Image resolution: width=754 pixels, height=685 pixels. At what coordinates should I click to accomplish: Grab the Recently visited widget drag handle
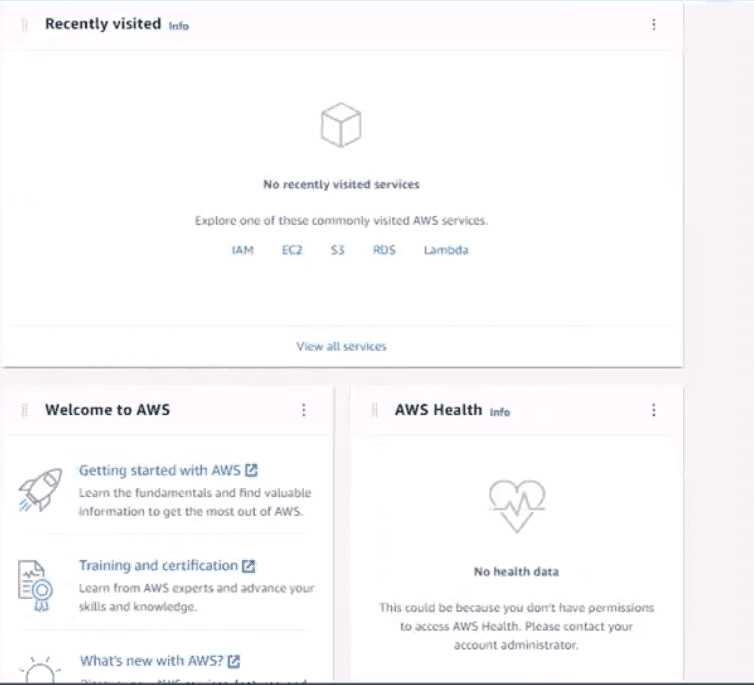[x=25, y=24]
